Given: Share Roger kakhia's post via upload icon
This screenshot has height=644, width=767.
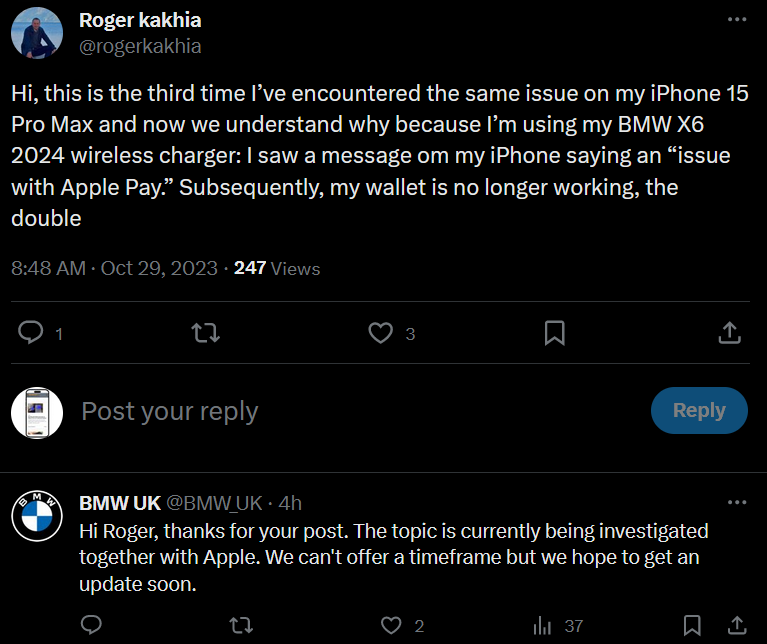Looking at the screenshot, I should point(730,332).
